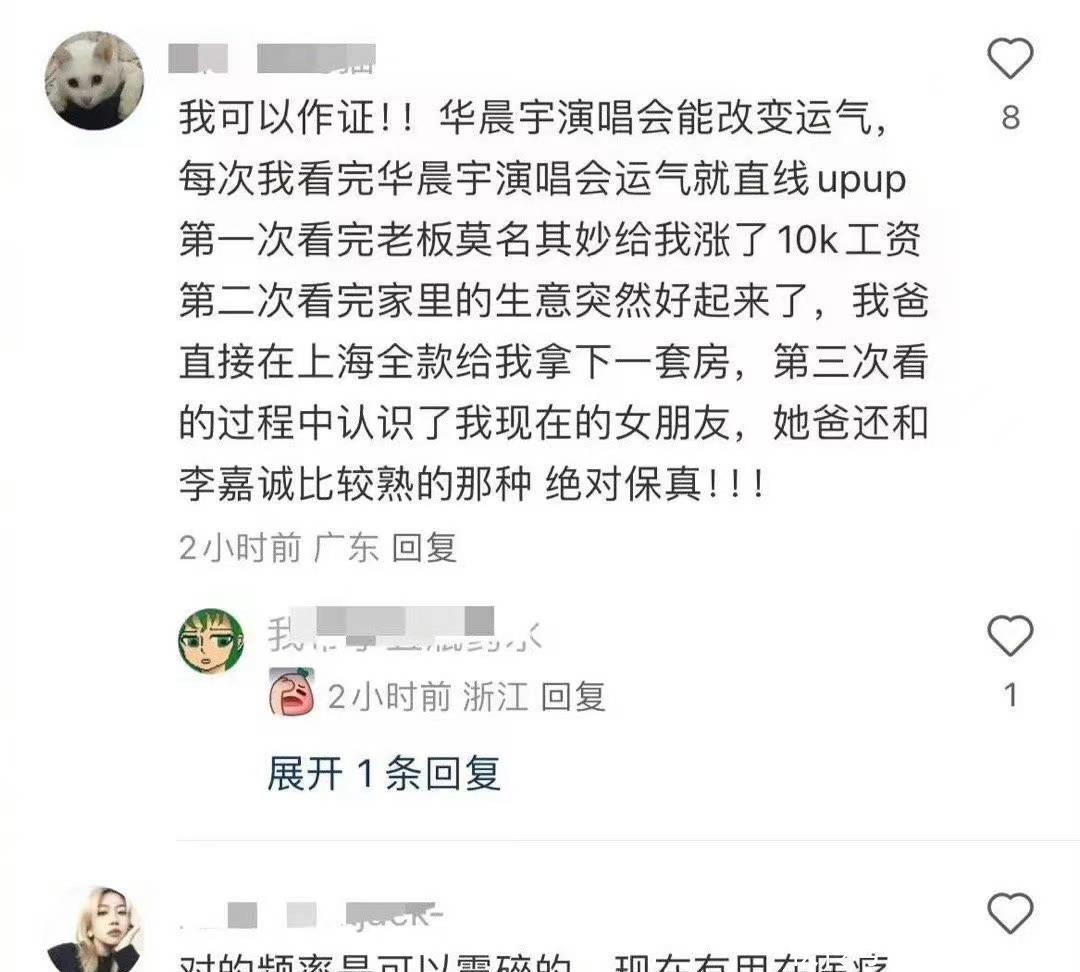The width and height of the screenshot is (1080, 972).
Task: Like the 华晨宇演唱会 comment with heart icon
Action: tap(1010, 59)
